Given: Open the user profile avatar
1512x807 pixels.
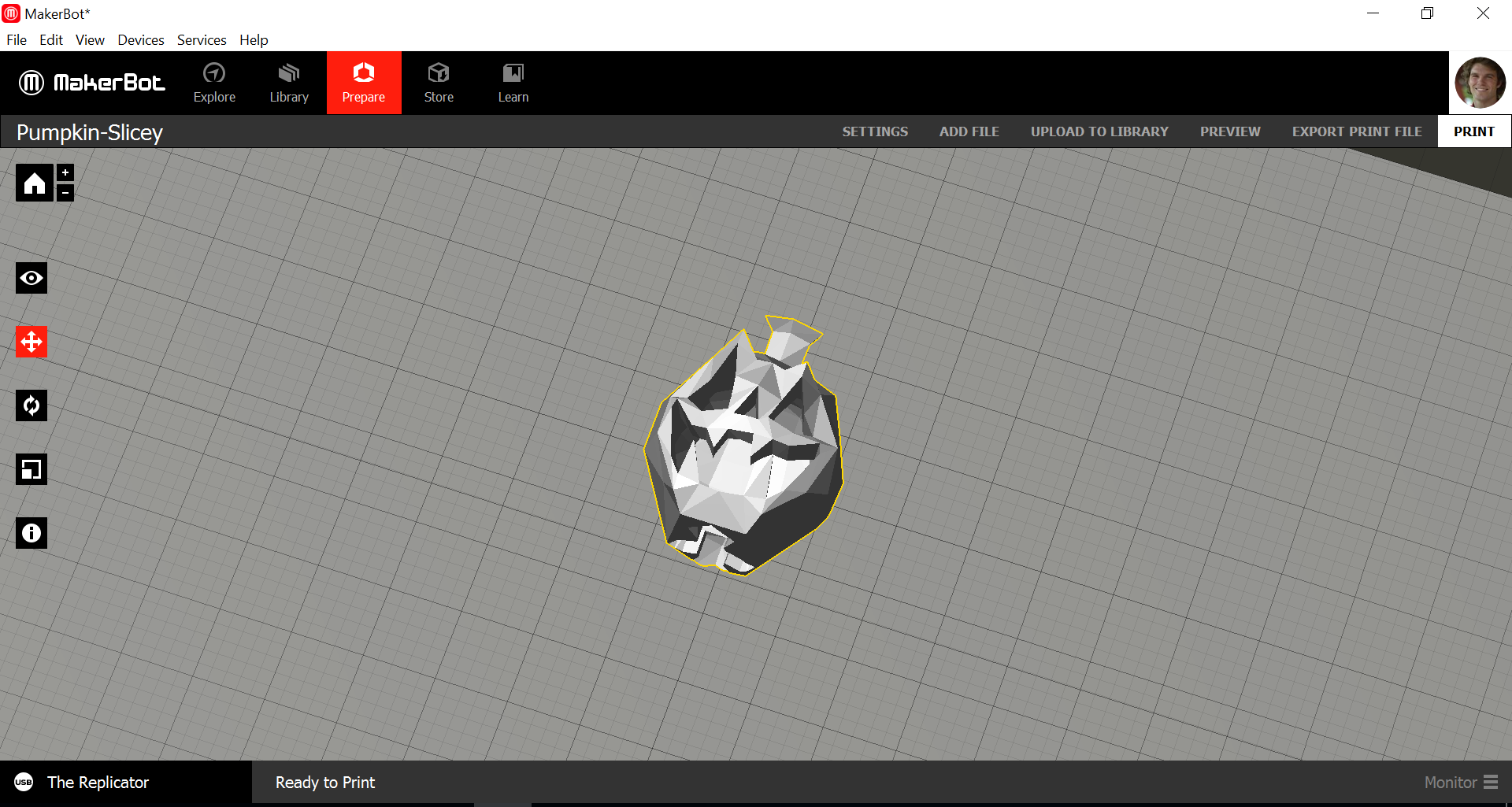Looking at the screenshot, I should pos(1479,83).
